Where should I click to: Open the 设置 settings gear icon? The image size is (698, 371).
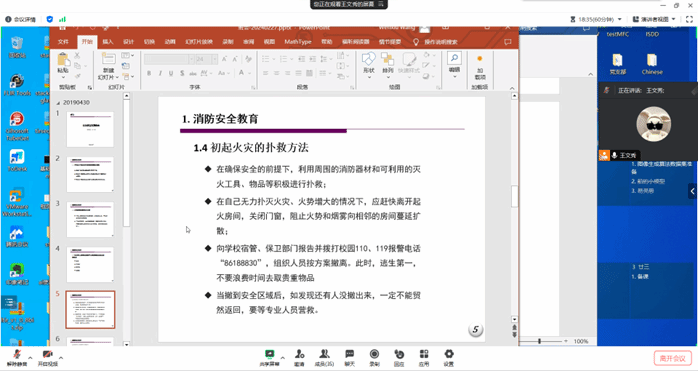click(x=449, y=358)
